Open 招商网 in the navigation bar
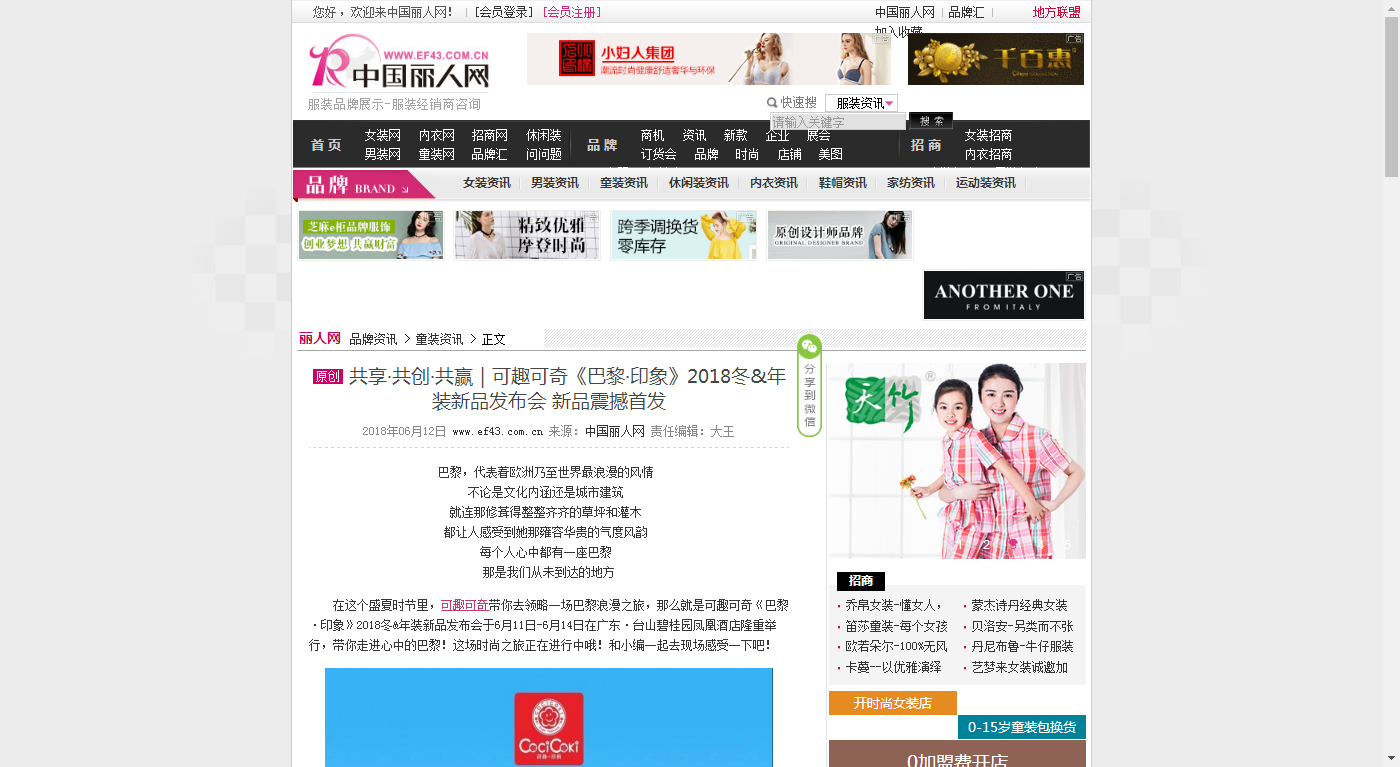The height and width of the screenshot is (767, 1400). (490, 135)
